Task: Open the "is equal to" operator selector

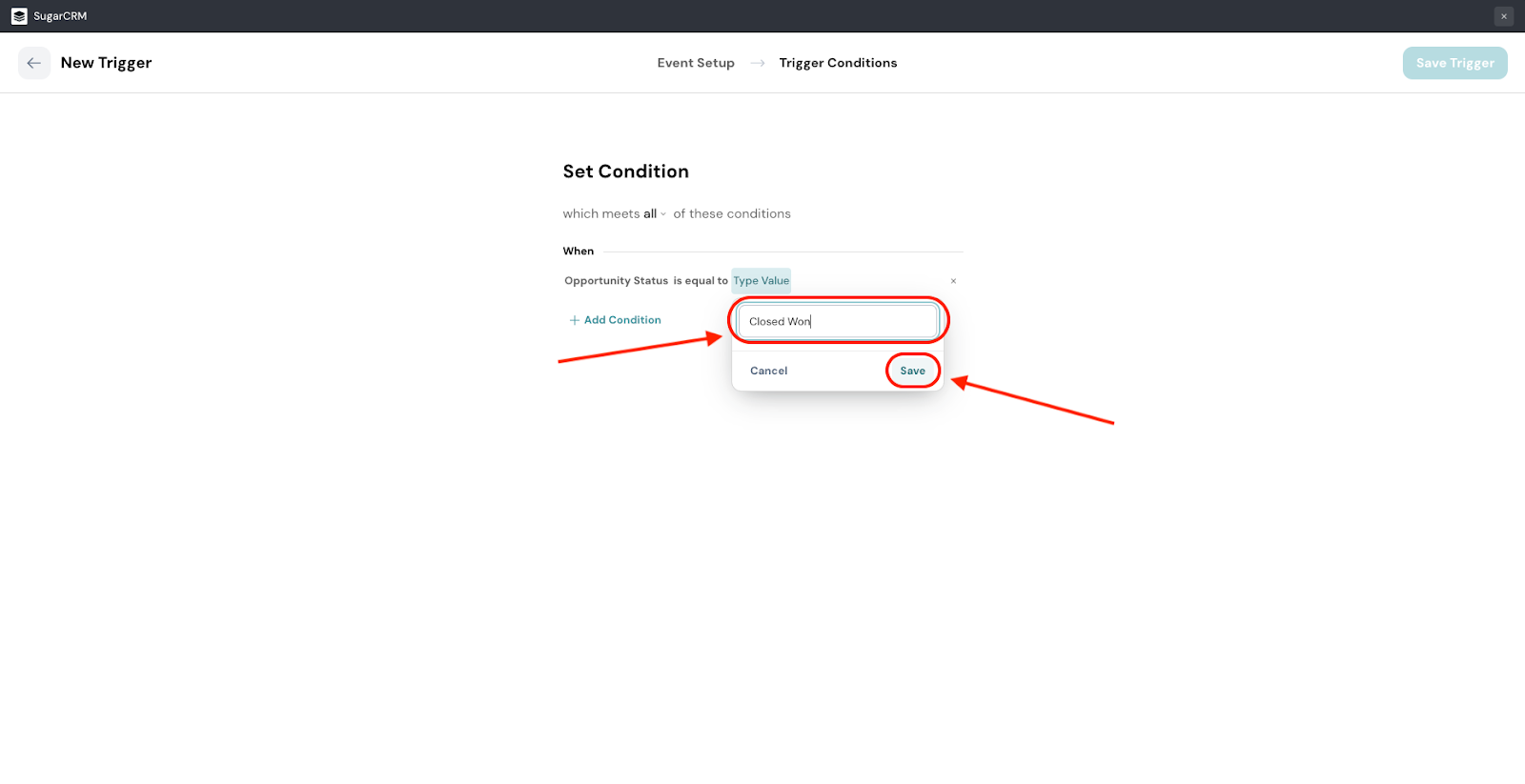Action: 701,281
